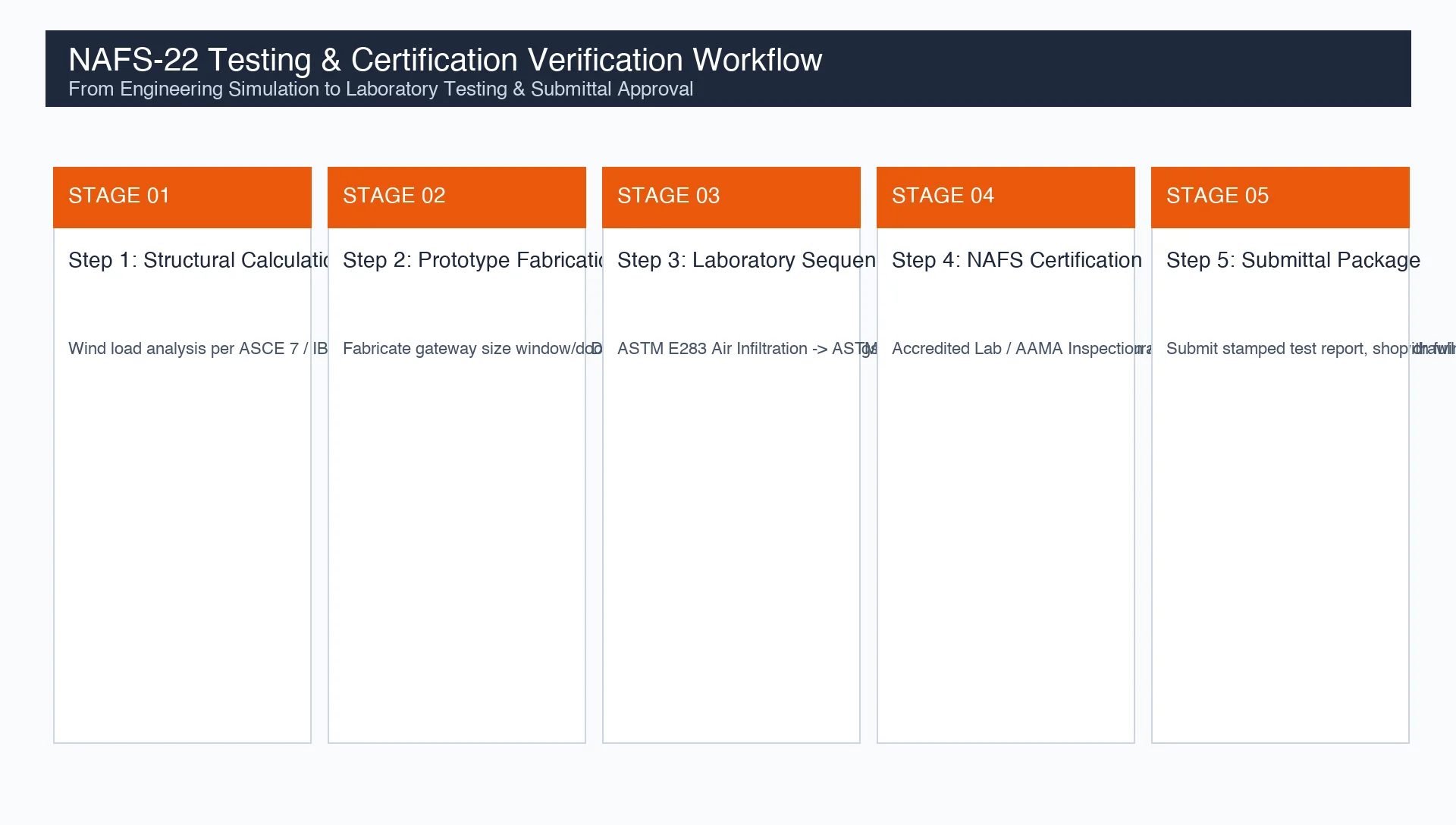
Task: Click the Wind load analysis per ASCE 7 text
Action: (x=198, y=349)
